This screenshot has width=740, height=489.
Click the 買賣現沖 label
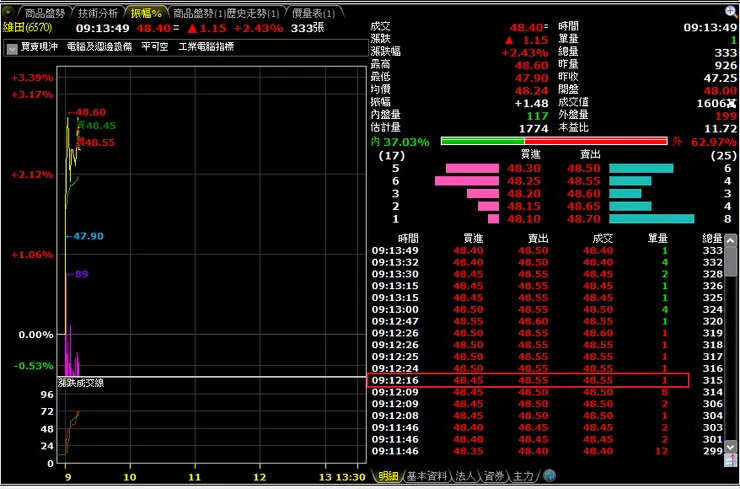(40, 47)
